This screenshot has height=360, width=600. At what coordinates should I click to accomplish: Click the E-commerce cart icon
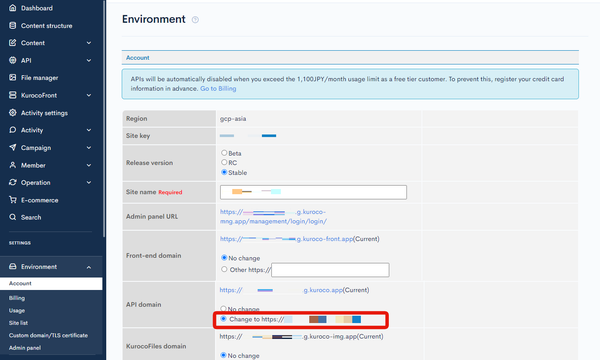(13, 200)
